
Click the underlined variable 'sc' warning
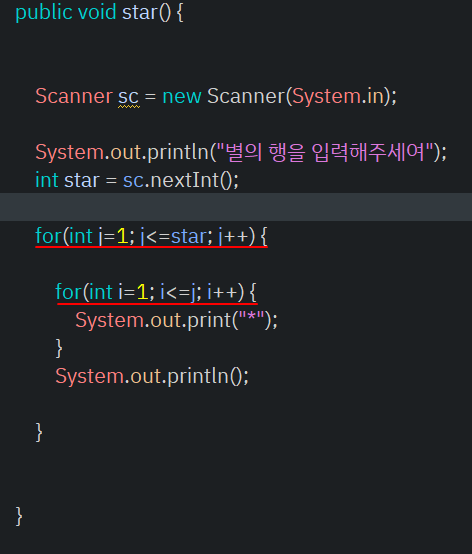[129, 97]
